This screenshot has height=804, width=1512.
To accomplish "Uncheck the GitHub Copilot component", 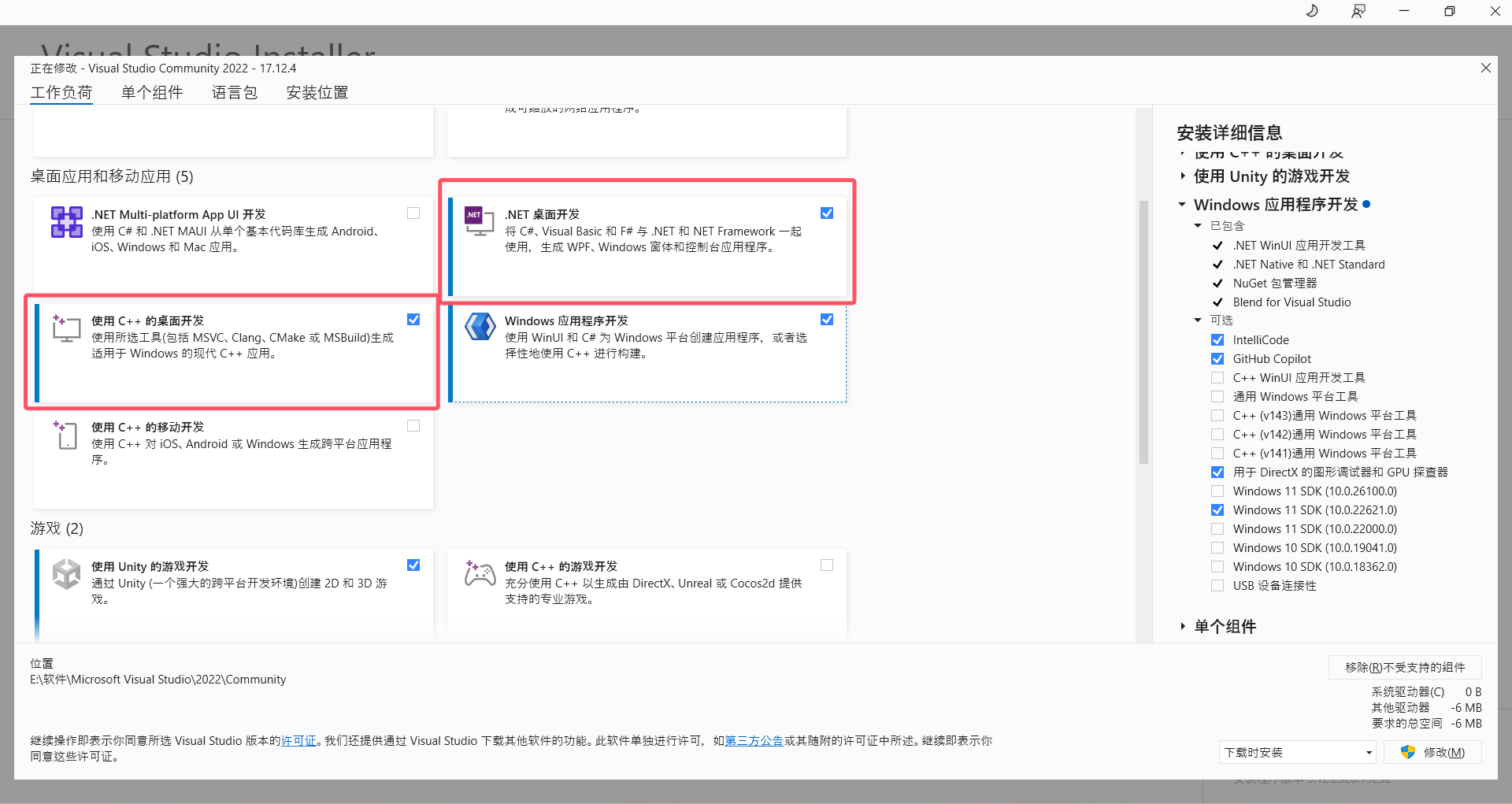I will coord(1217,359).
